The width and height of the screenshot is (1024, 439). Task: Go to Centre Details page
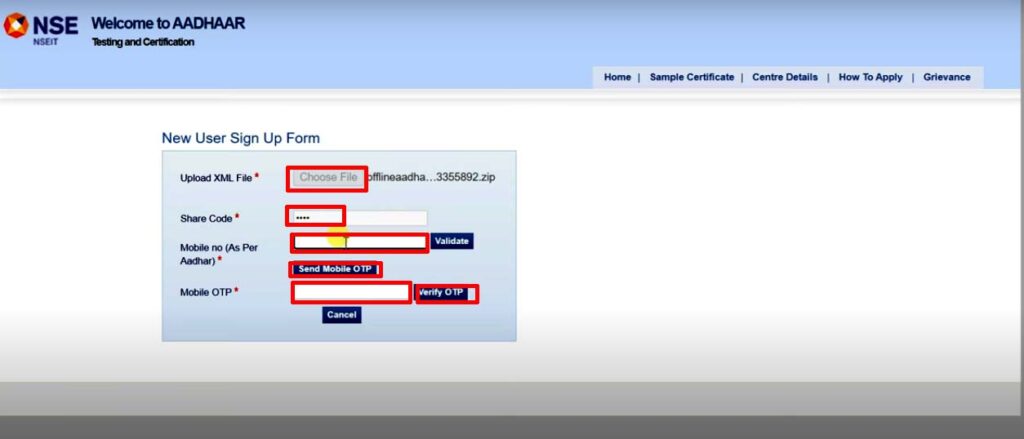point(784,77)
